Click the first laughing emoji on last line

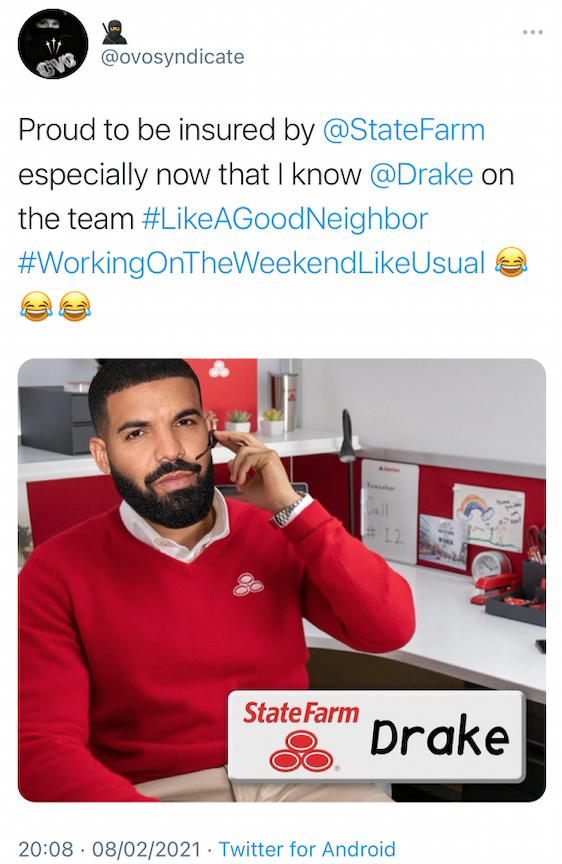tap(36, 306)
